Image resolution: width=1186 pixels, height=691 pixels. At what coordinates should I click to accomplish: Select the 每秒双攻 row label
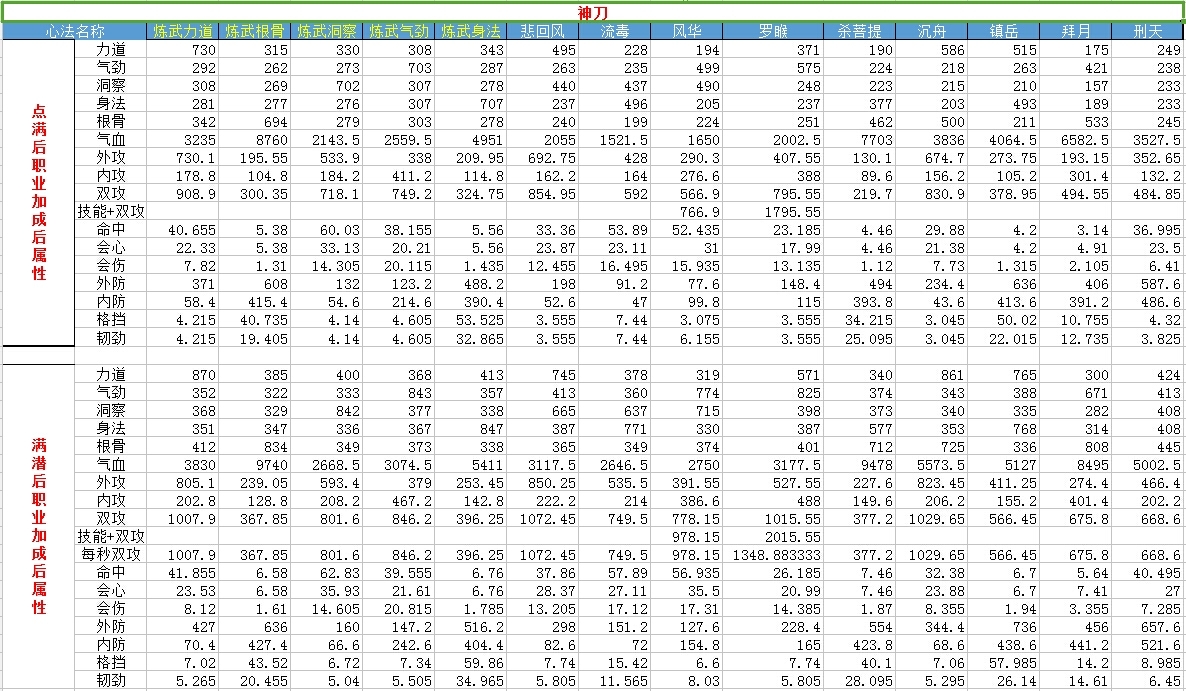tap(110, 554)
